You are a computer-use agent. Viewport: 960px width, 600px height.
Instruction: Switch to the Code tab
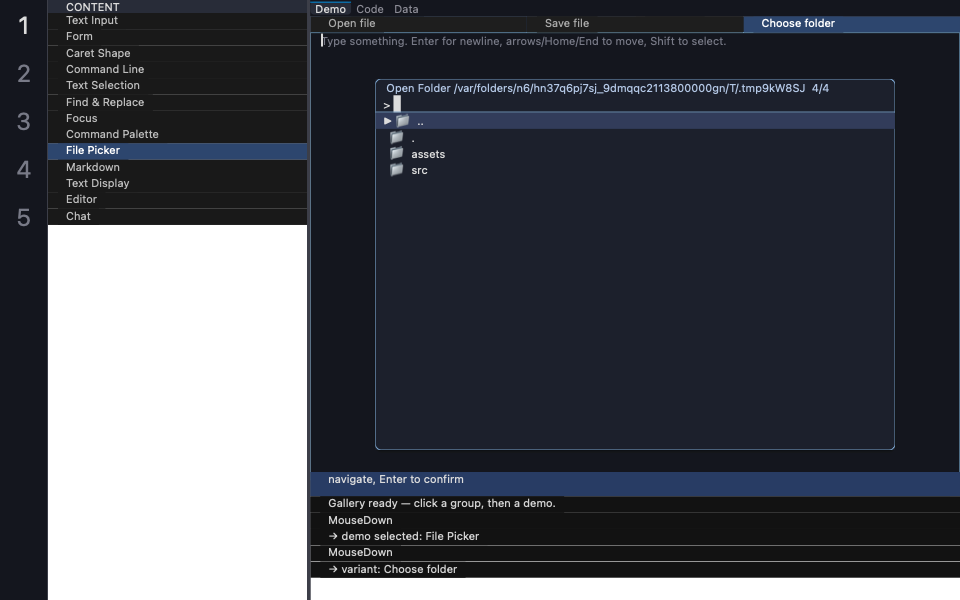pos(370,9)
